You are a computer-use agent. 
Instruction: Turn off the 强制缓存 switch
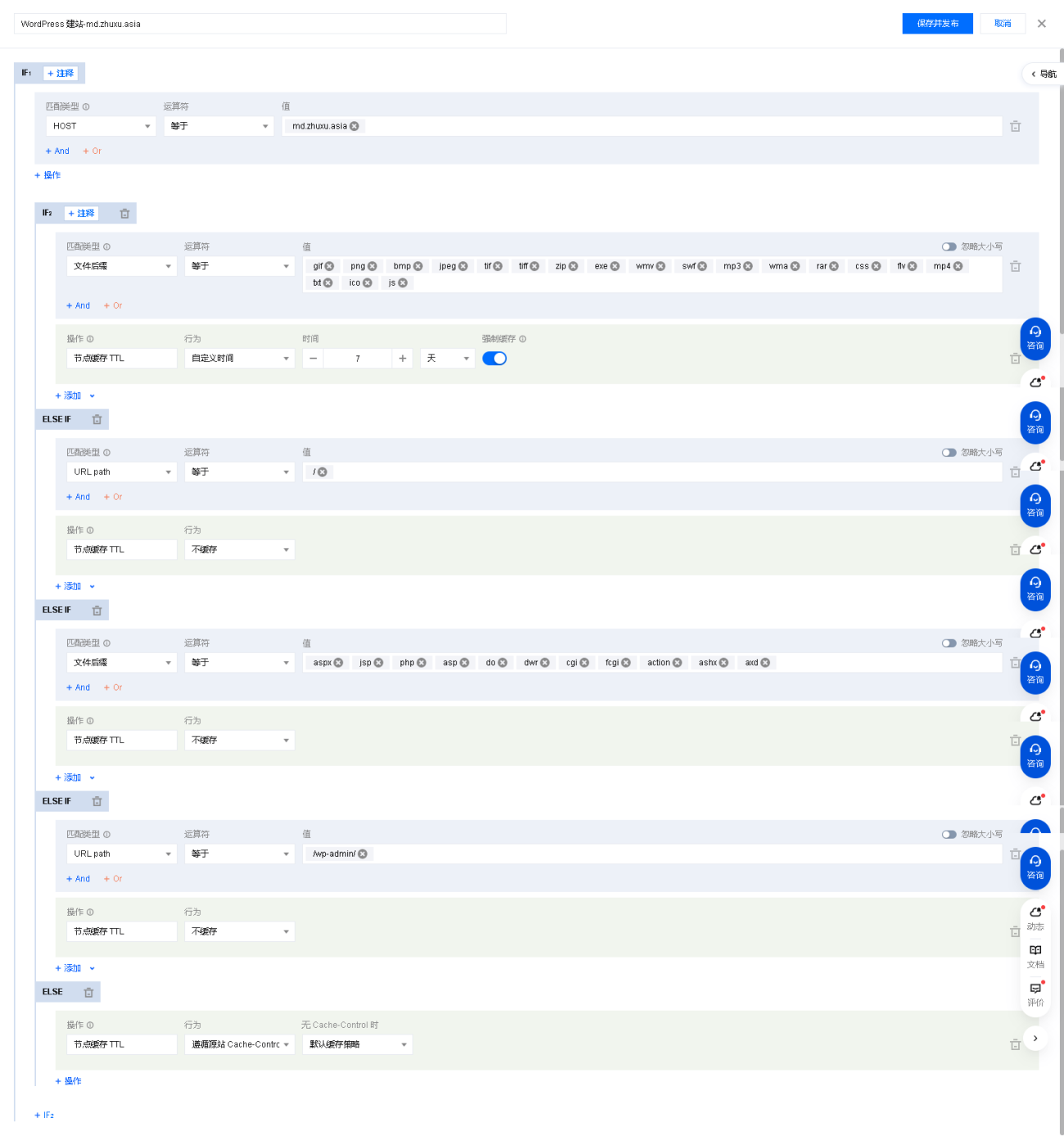click(494, 358)
